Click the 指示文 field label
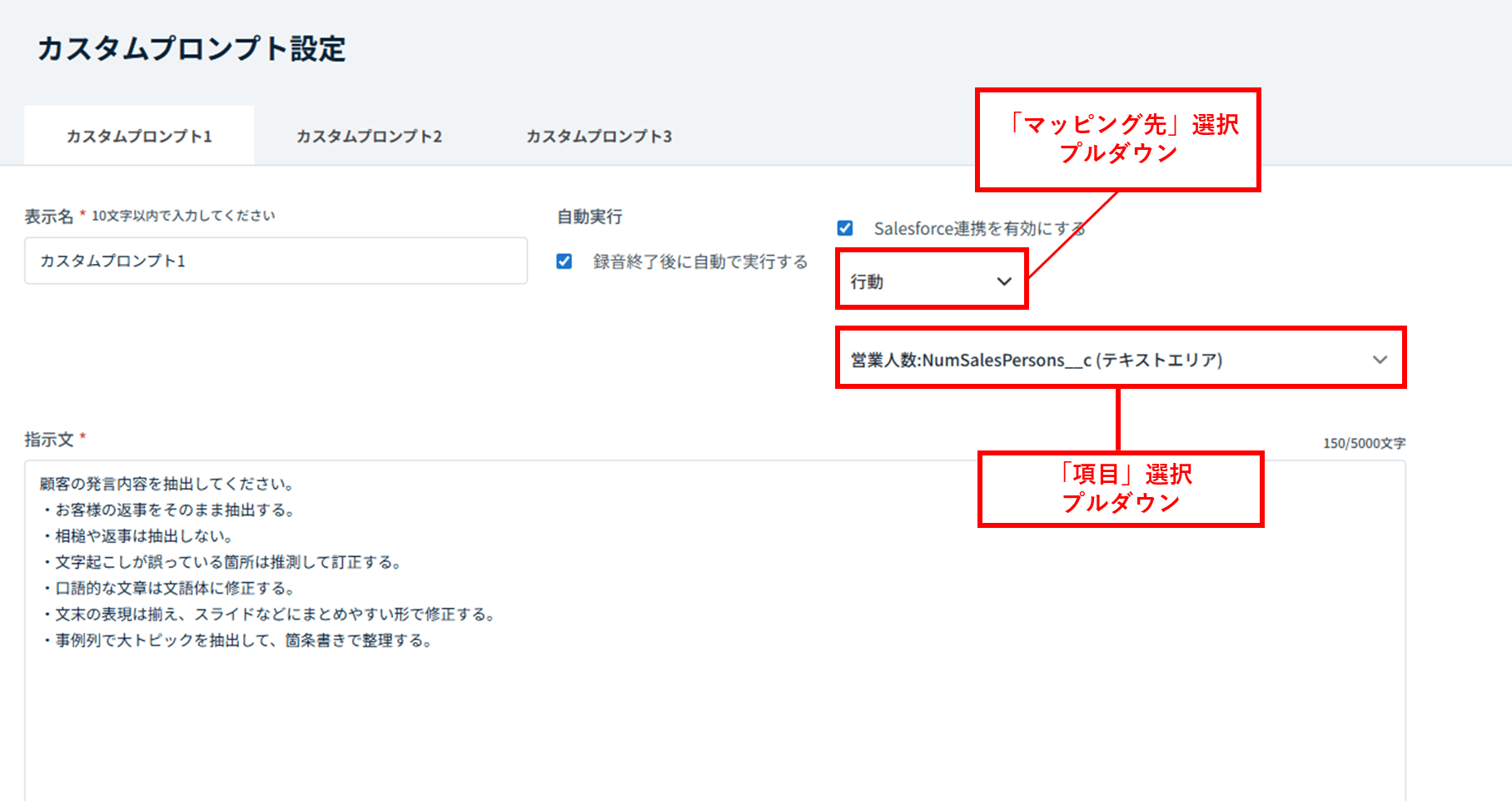This screenshot has height=801, width=1512. coord(49,439)
